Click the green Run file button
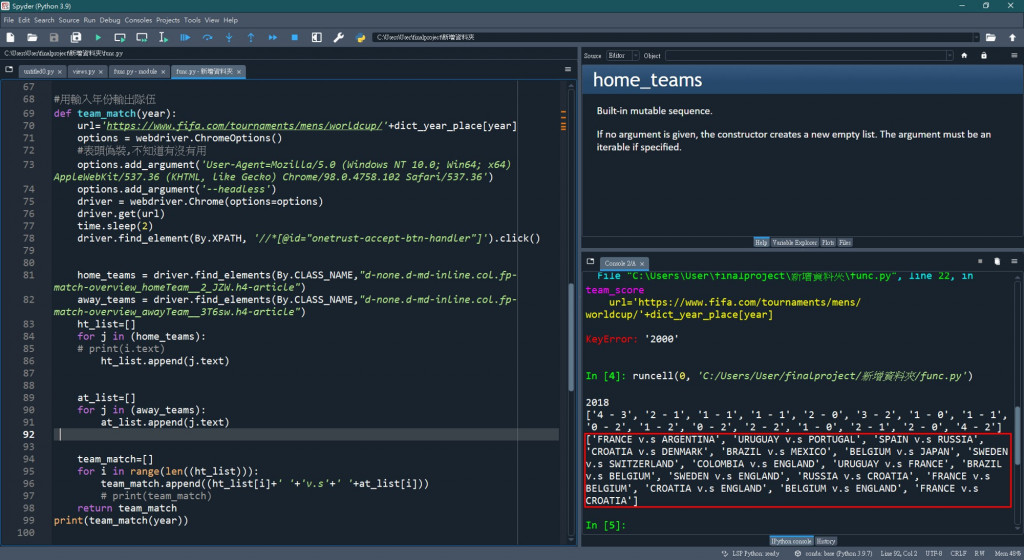 tap(98, 37)
